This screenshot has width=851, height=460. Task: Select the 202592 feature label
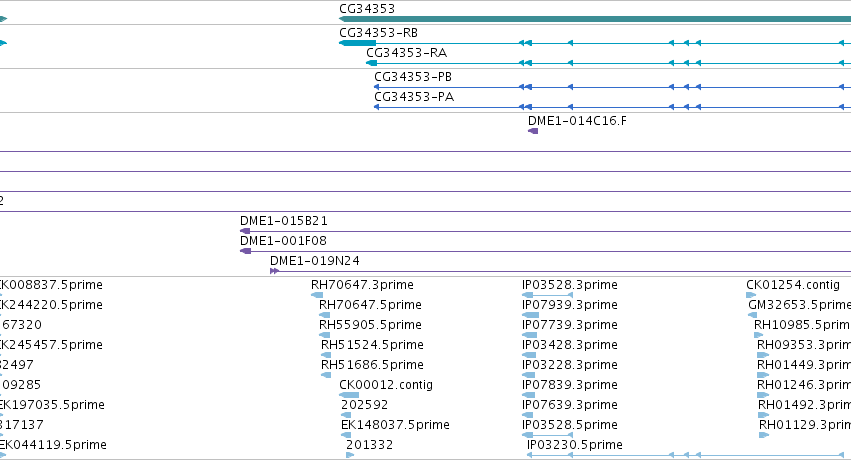365,405
